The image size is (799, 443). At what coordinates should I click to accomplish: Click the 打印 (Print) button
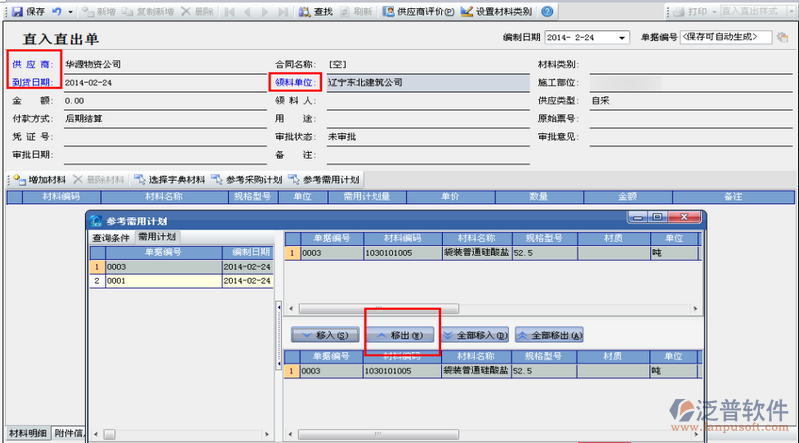coord(690,11)
